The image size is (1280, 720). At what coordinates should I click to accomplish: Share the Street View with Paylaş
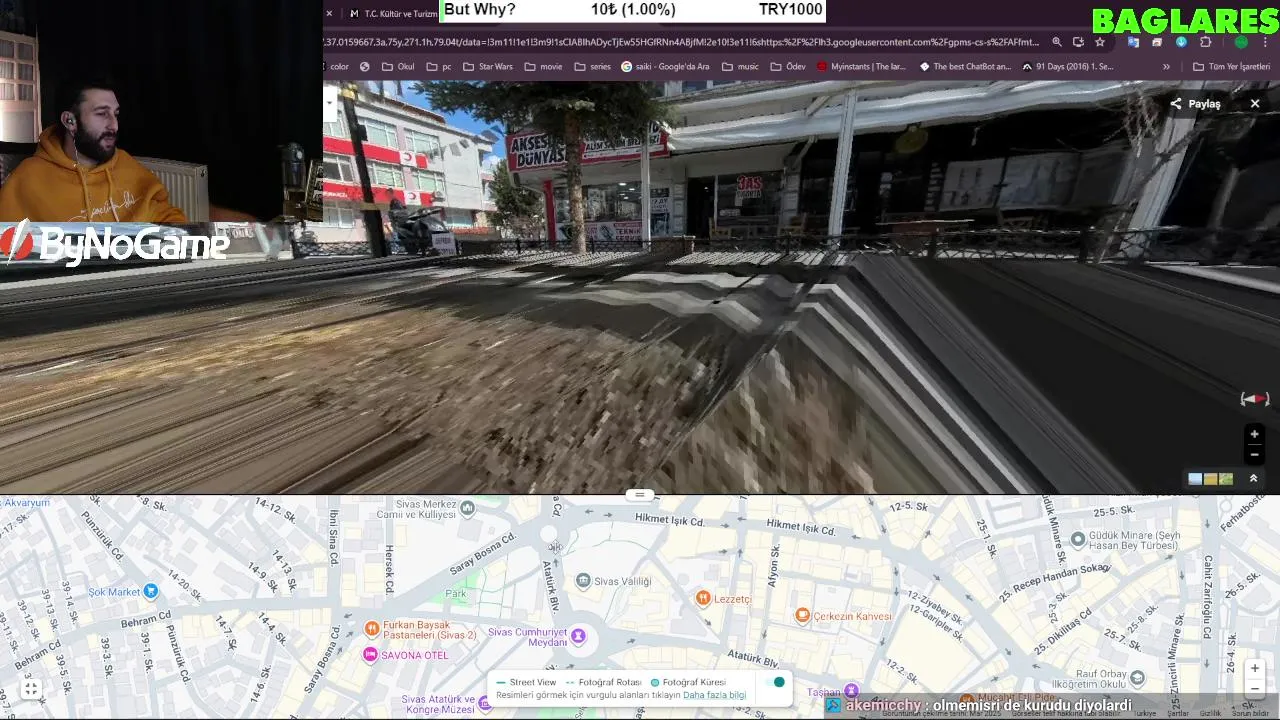1196,104
